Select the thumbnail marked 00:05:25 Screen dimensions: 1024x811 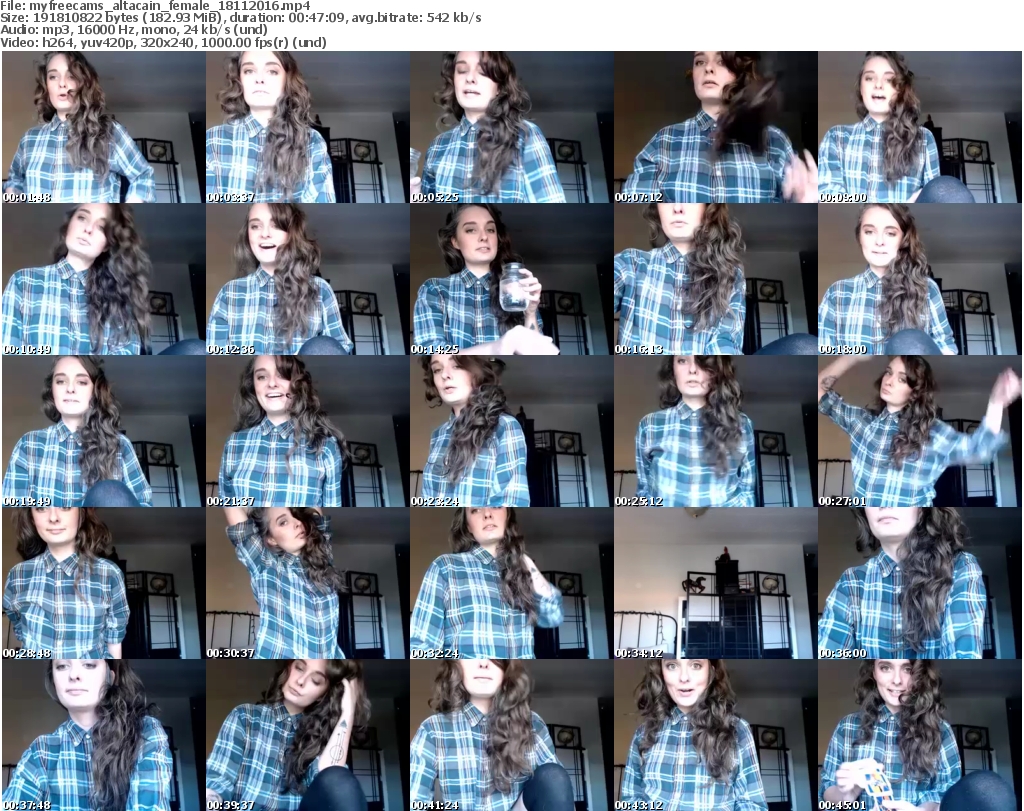click(512, 127)
